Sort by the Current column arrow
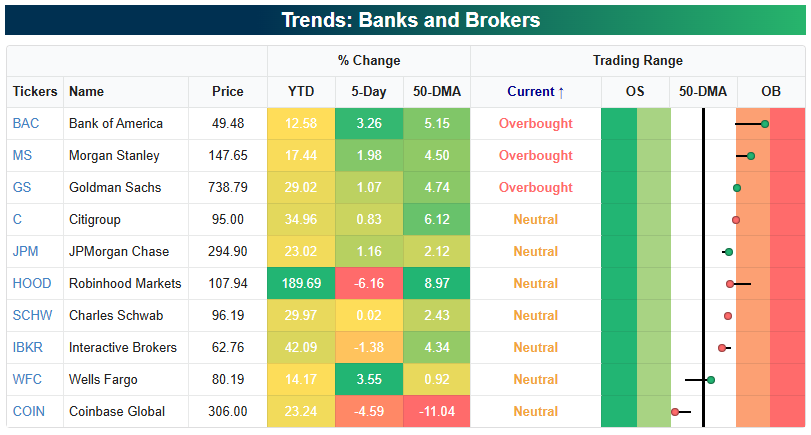The width and height of the screenshot is (811, 435). click(x=560, y=92)
